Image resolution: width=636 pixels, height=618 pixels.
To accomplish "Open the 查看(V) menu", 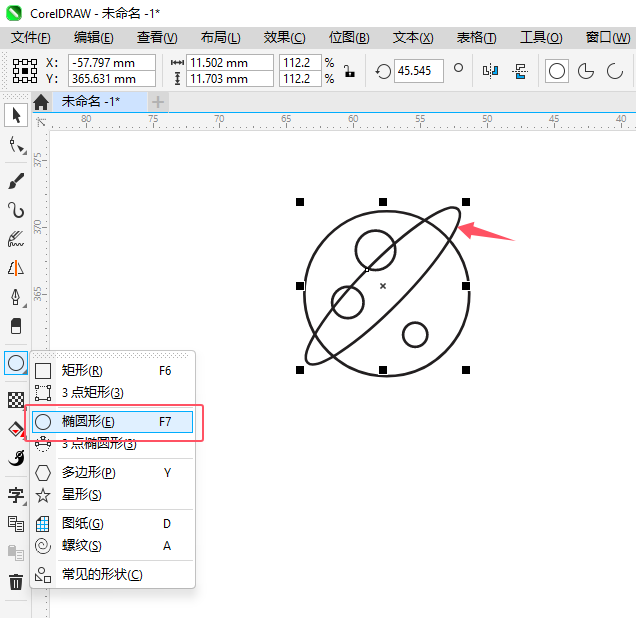I will click(157, 38).
